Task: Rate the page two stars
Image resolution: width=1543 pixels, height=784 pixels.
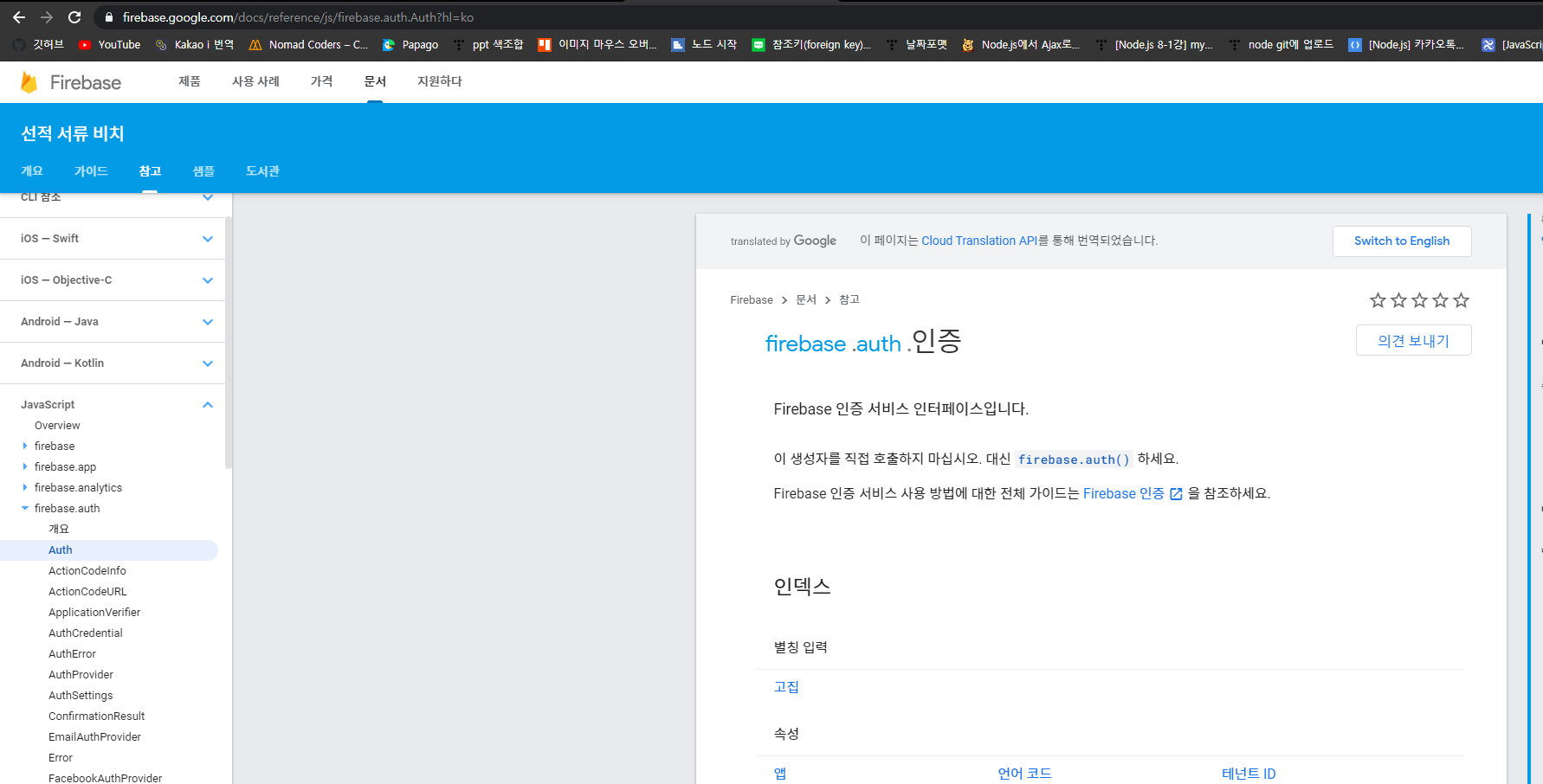Action: tap(1398, 300)
